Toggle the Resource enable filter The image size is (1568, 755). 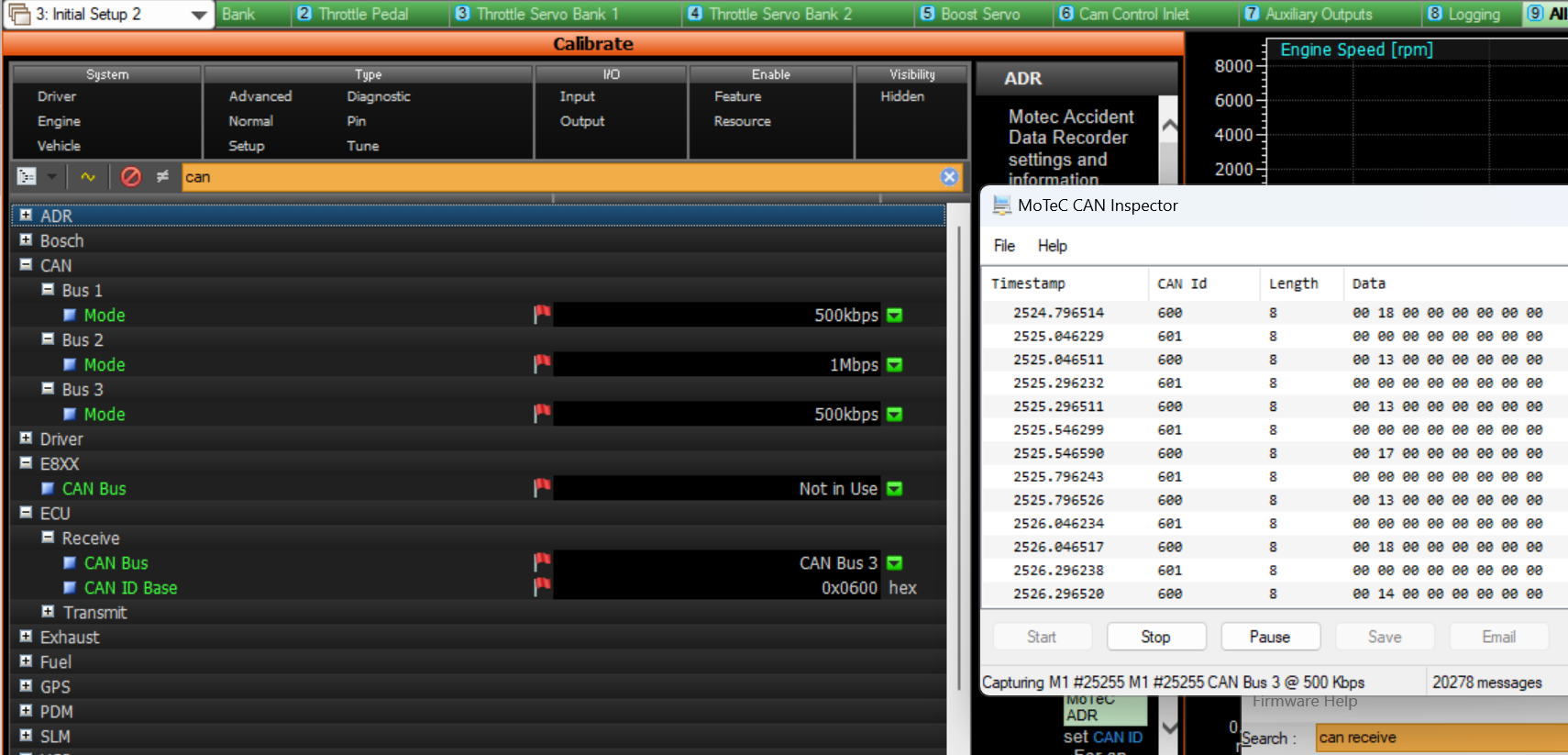(743, 121)
